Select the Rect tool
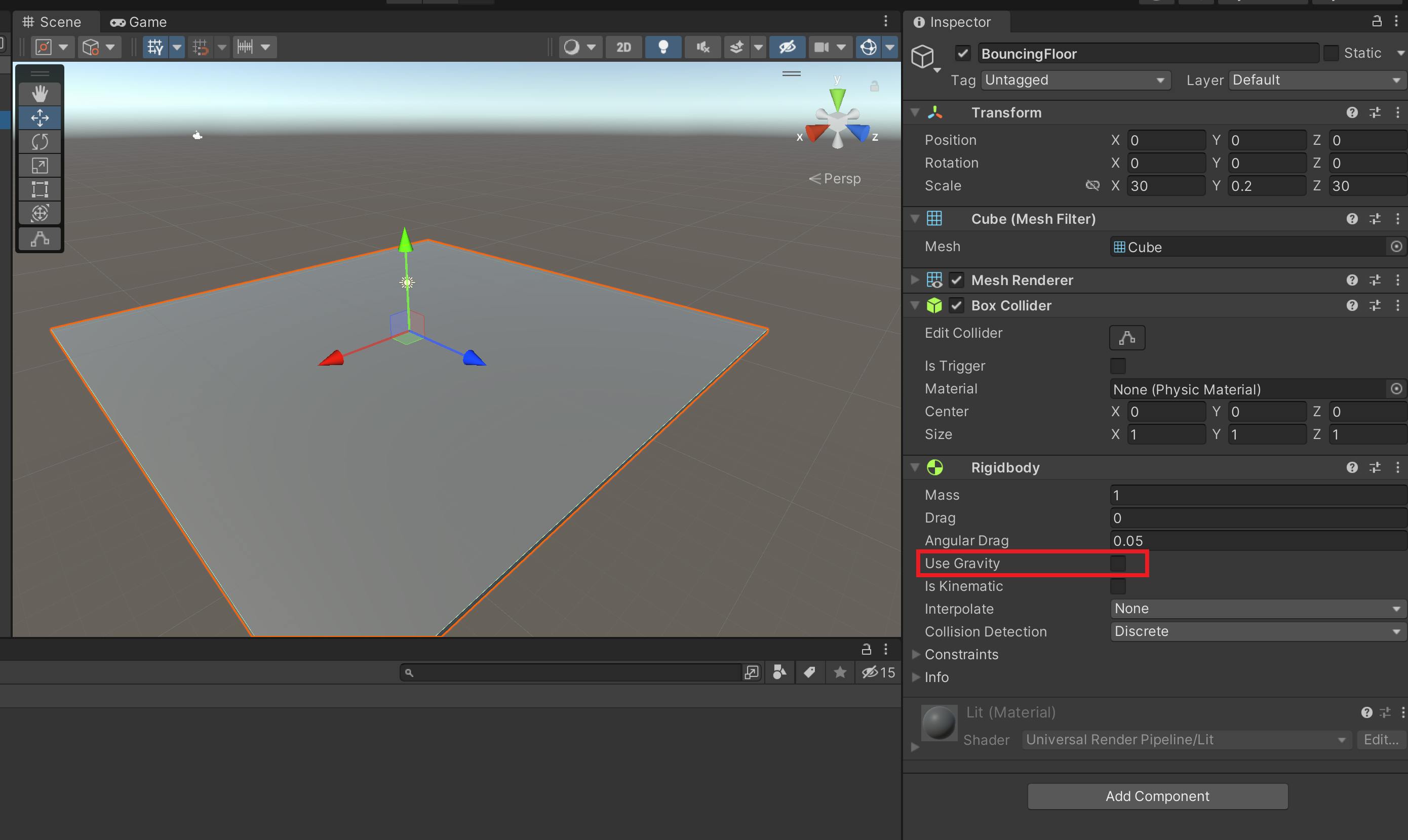 coord(40,189)
